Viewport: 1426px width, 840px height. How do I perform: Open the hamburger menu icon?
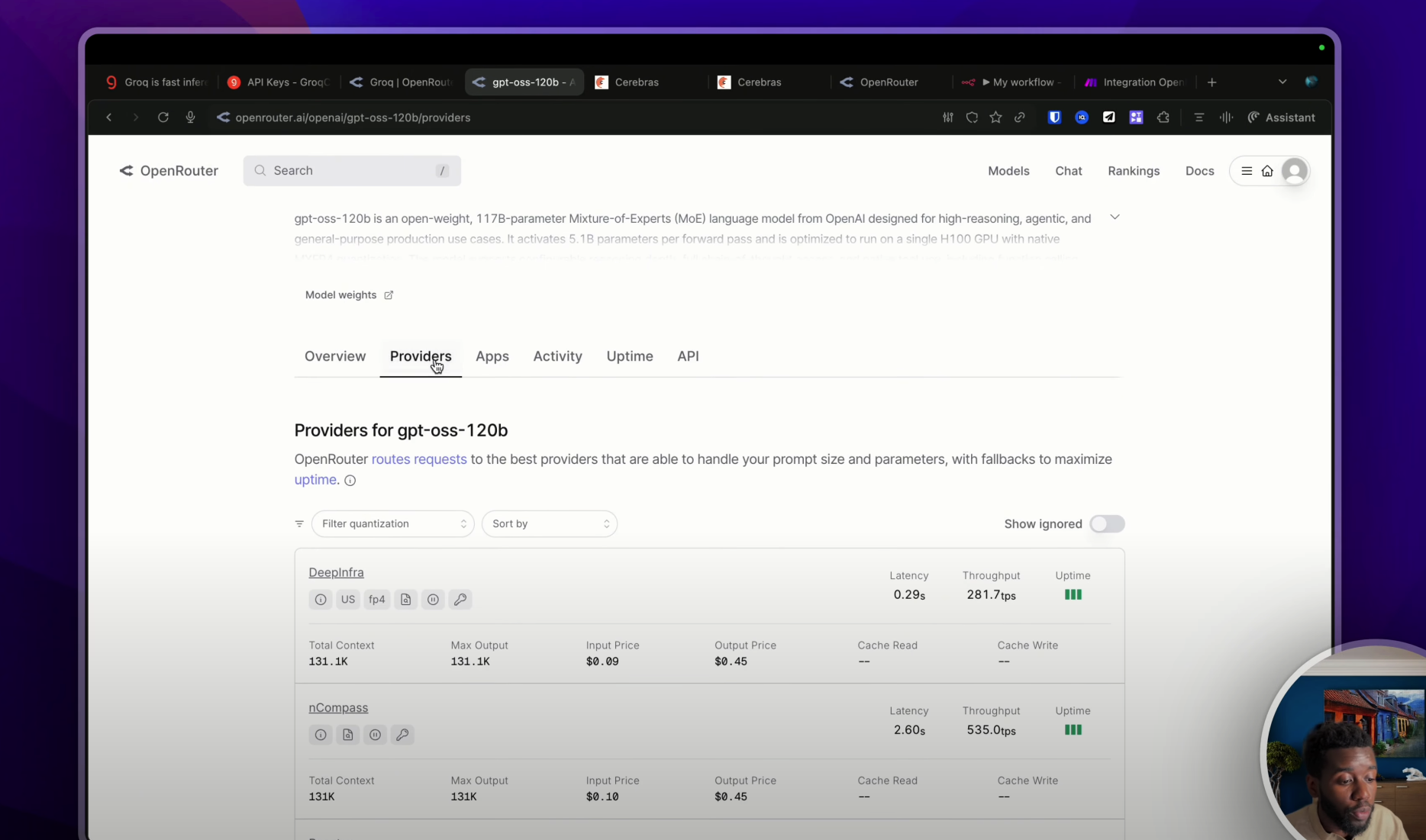pos(1247,171)
